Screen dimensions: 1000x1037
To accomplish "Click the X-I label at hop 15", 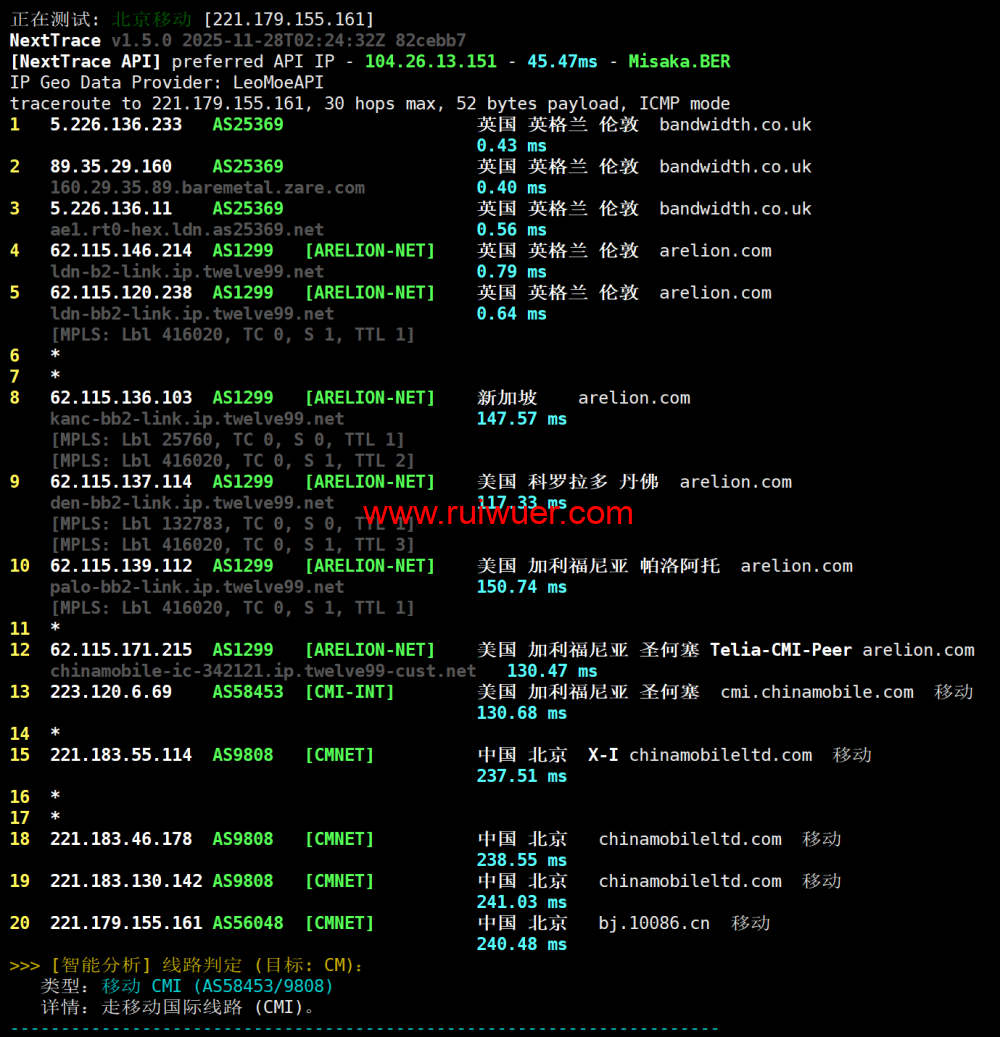I will [602, 755].
